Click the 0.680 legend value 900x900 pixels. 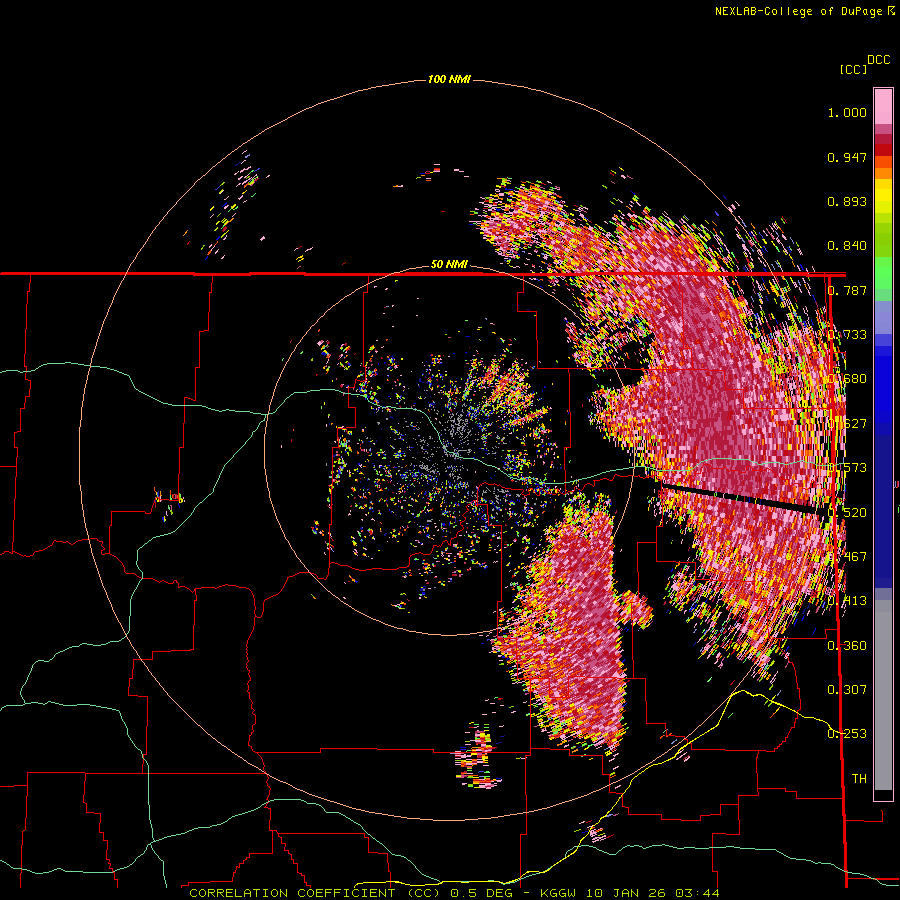(x=847, y=379)
